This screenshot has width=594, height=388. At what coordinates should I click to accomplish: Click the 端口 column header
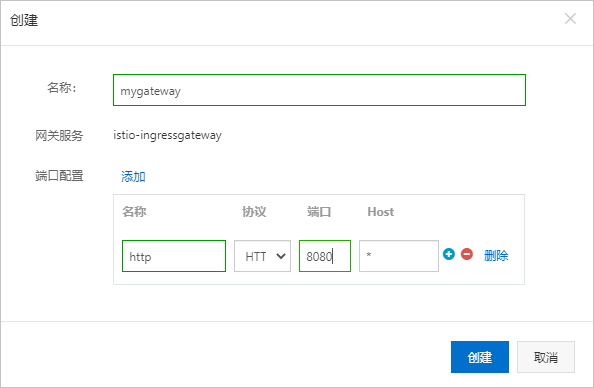click(x=319, y=212)
